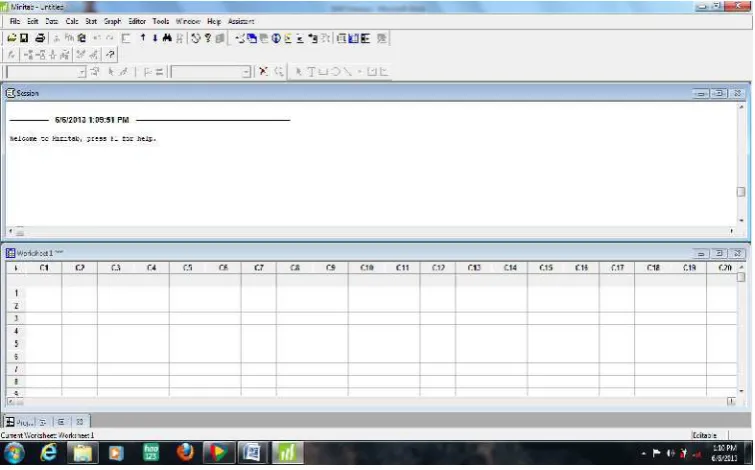
Task: Click the Help question mark icon
Action: tap(208, 38)
